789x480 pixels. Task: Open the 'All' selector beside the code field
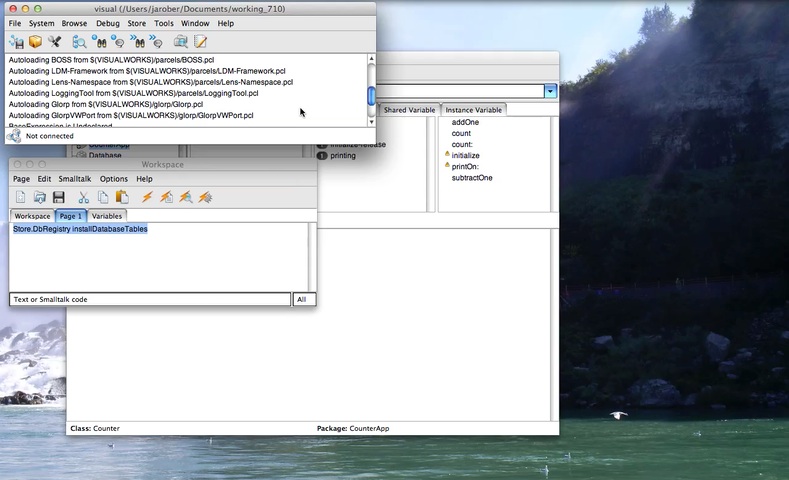304,299
